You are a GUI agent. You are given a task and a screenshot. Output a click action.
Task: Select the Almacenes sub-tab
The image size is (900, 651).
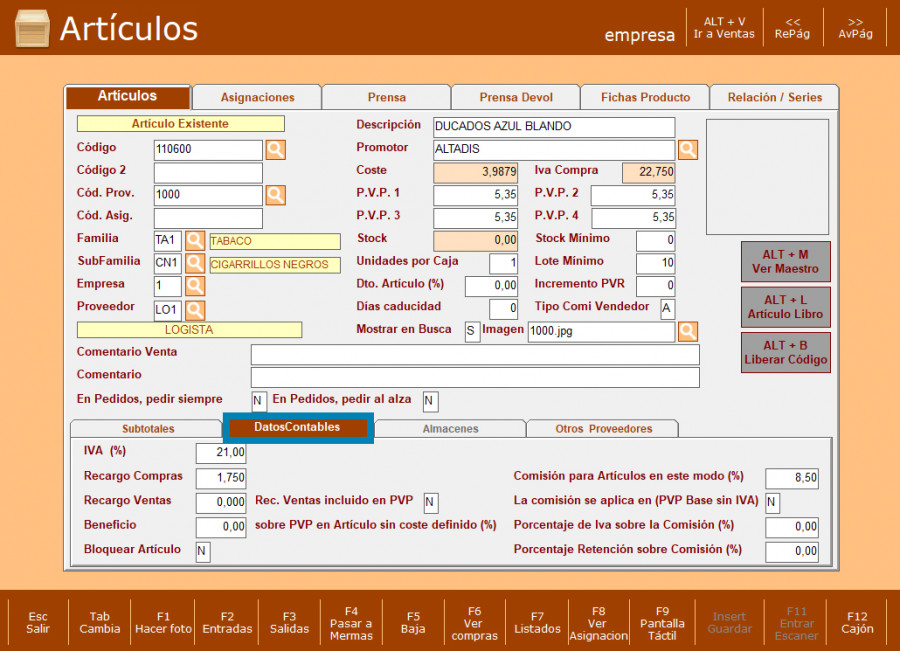pos(450,429)
